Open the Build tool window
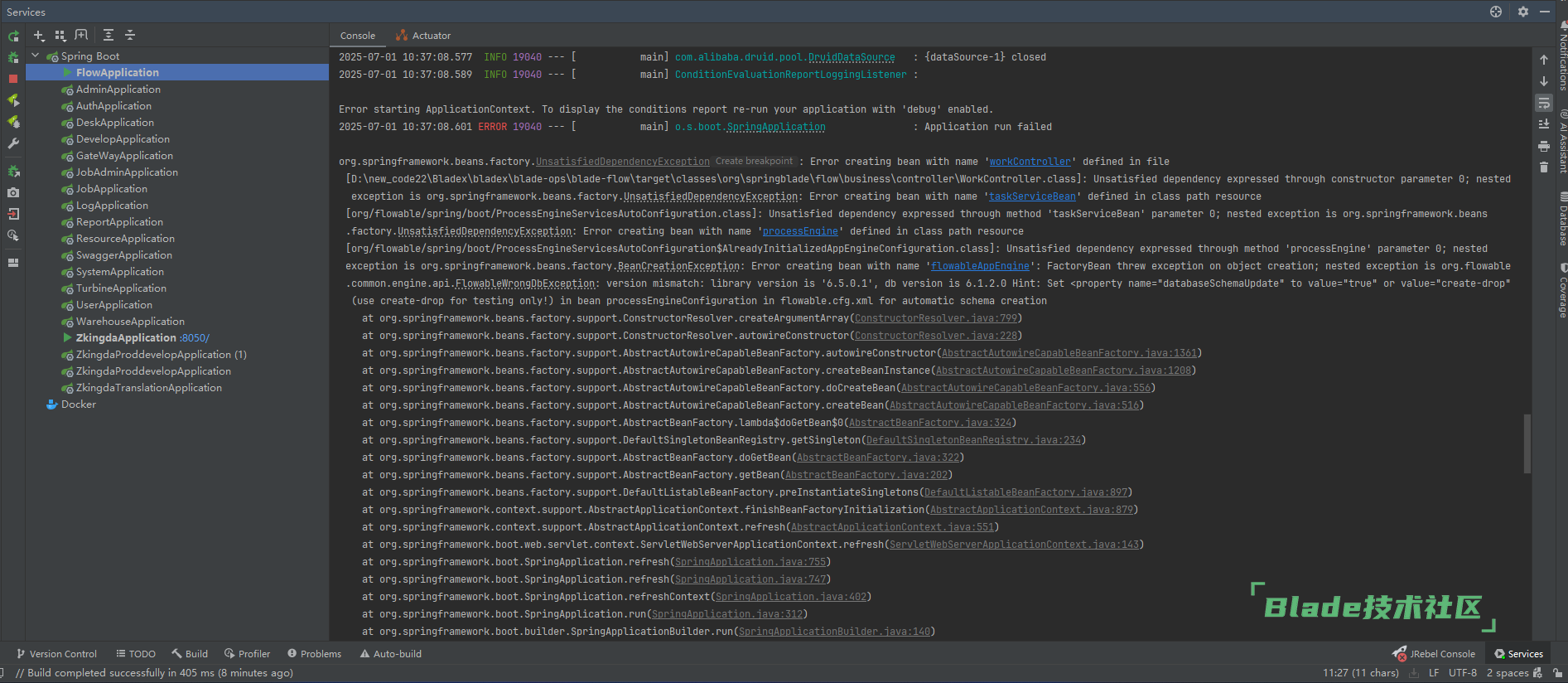Viewport: 1568px width, 683px height. tap(190, 654)
